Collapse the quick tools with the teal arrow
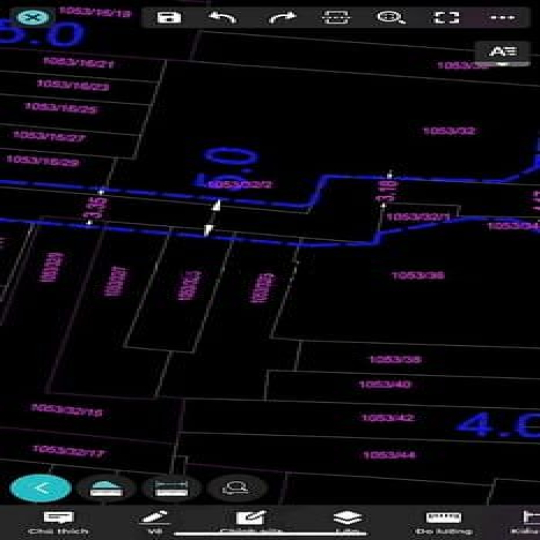540x540 pixels. pos(41,488)
